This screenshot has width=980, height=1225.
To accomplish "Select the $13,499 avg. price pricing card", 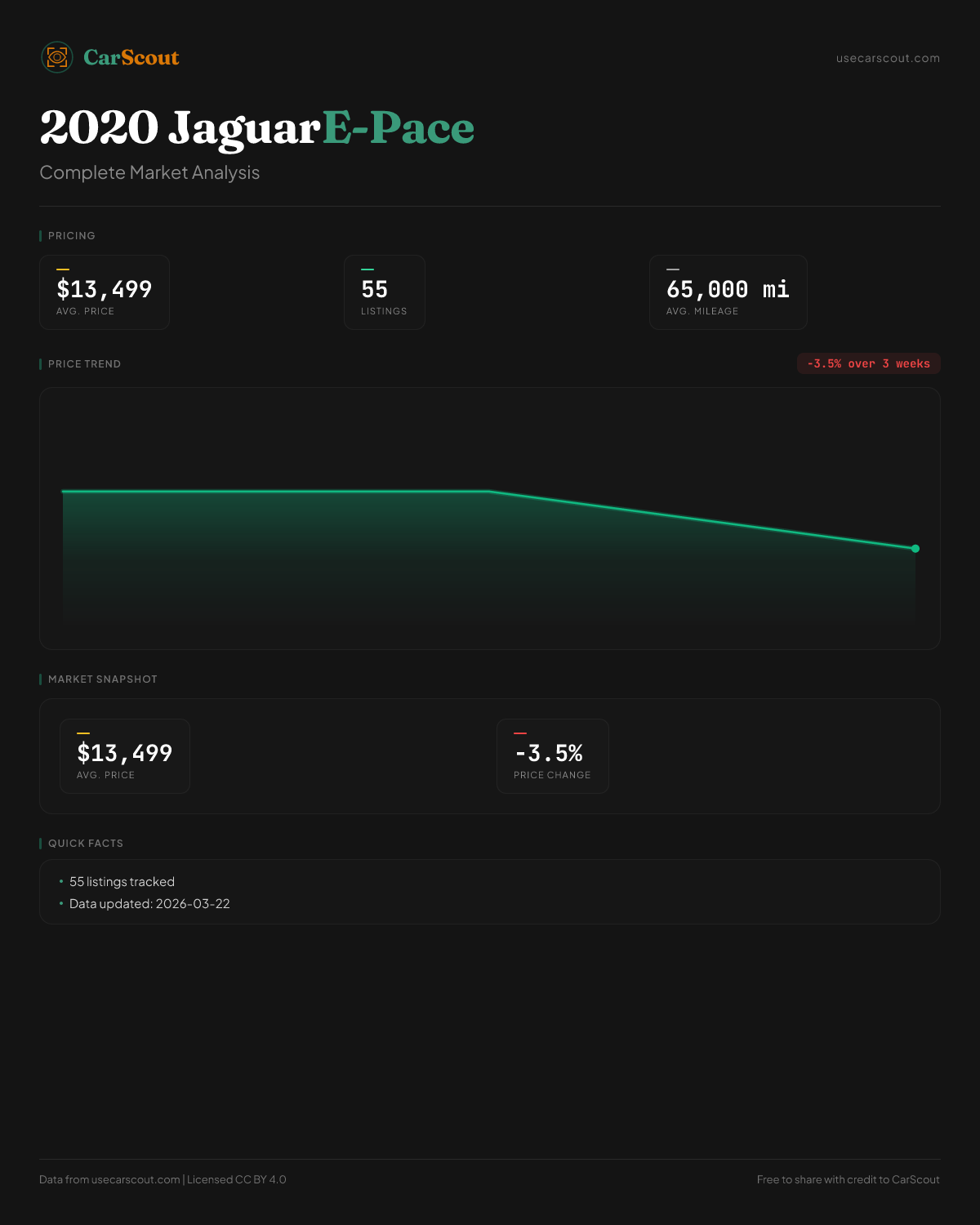I will point(105,292).
